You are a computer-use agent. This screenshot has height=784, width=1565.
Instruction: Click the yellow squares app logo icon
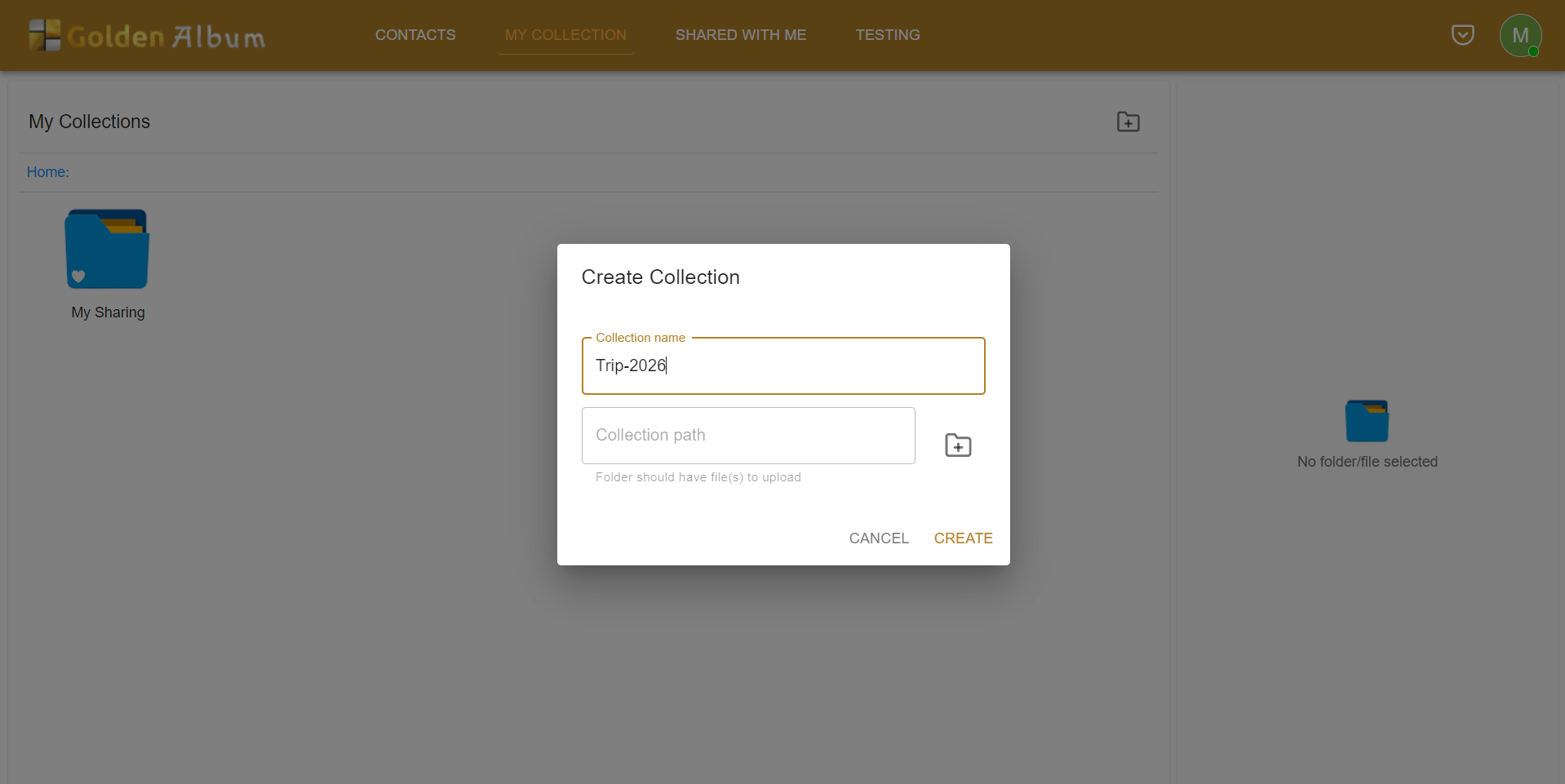pyautogui.click(x=44, y=35)
